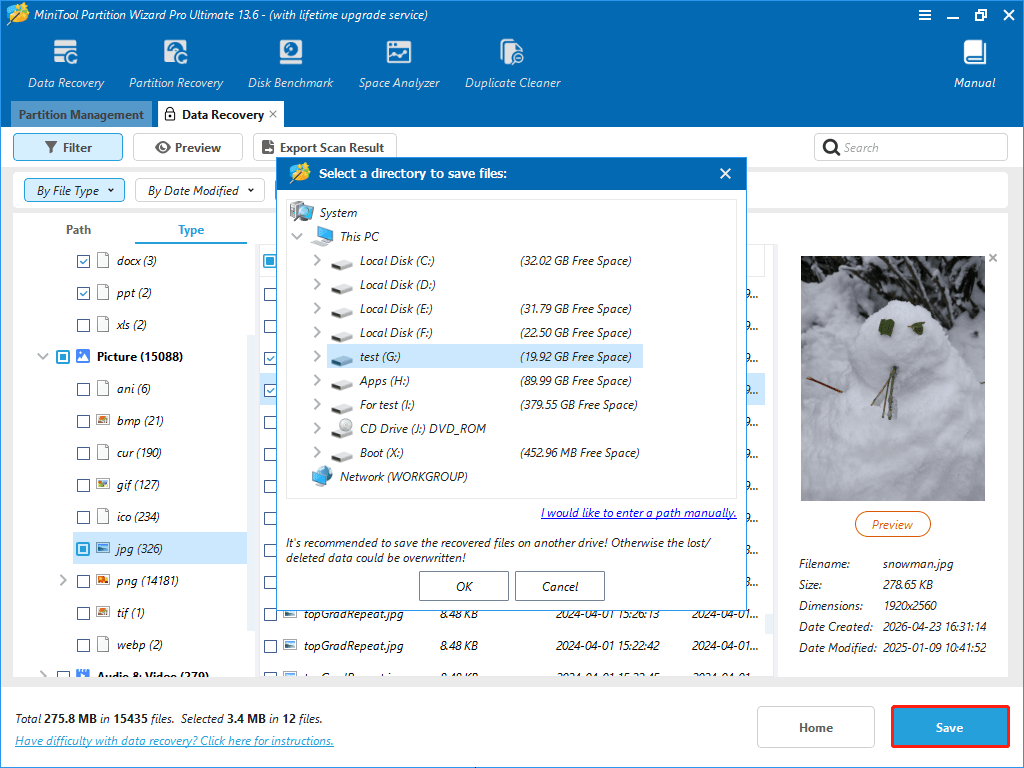This screenshot has height=768, width=1024.
Task: Open the By Date Modified dropdown
Action: (x=200, y=190)
